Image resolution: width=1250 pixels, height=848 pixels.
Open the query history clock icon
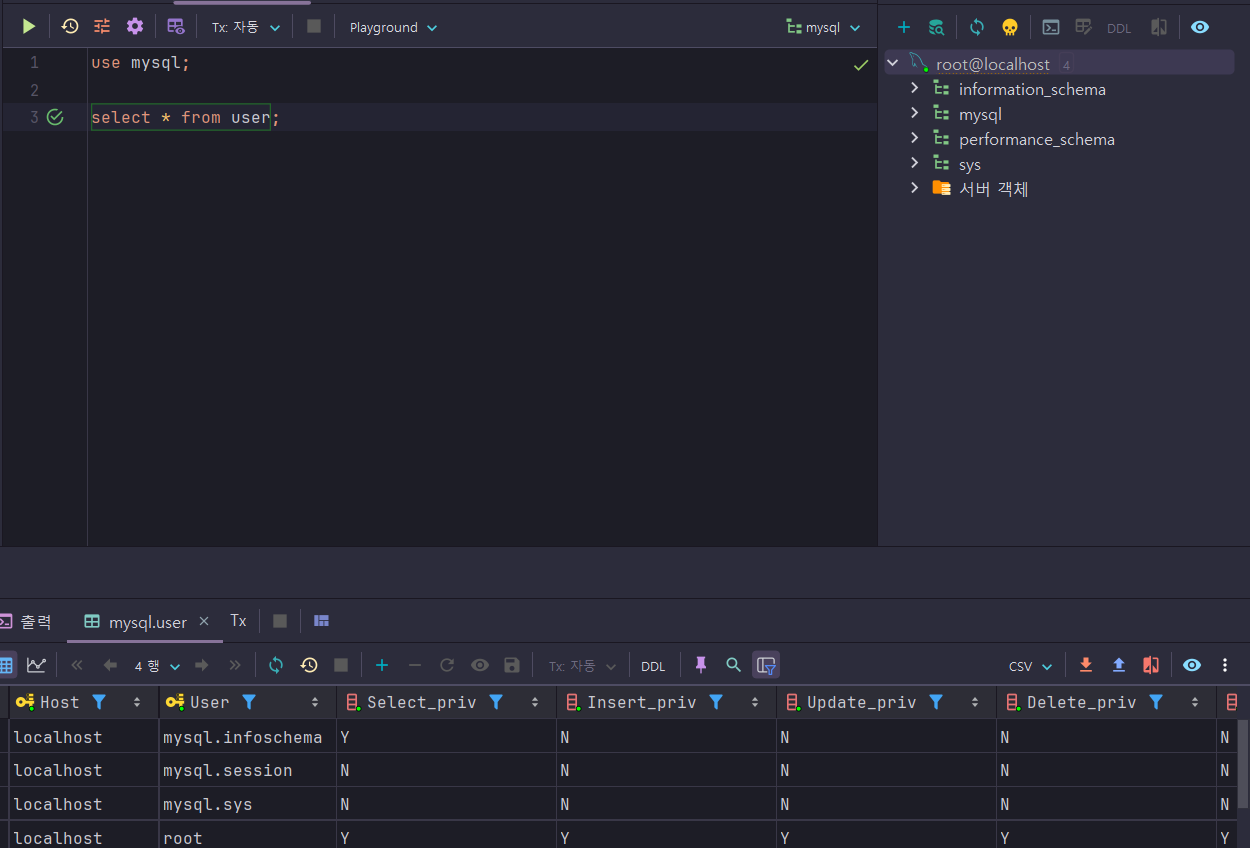coord(70,27)
